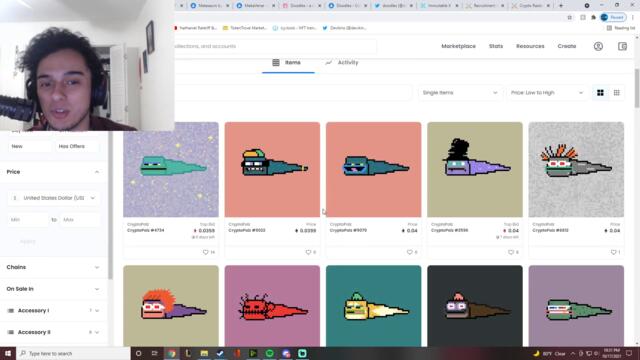Click the Windows taskbar search box
This screenshot has width=640, height=360.
point(73,353)
